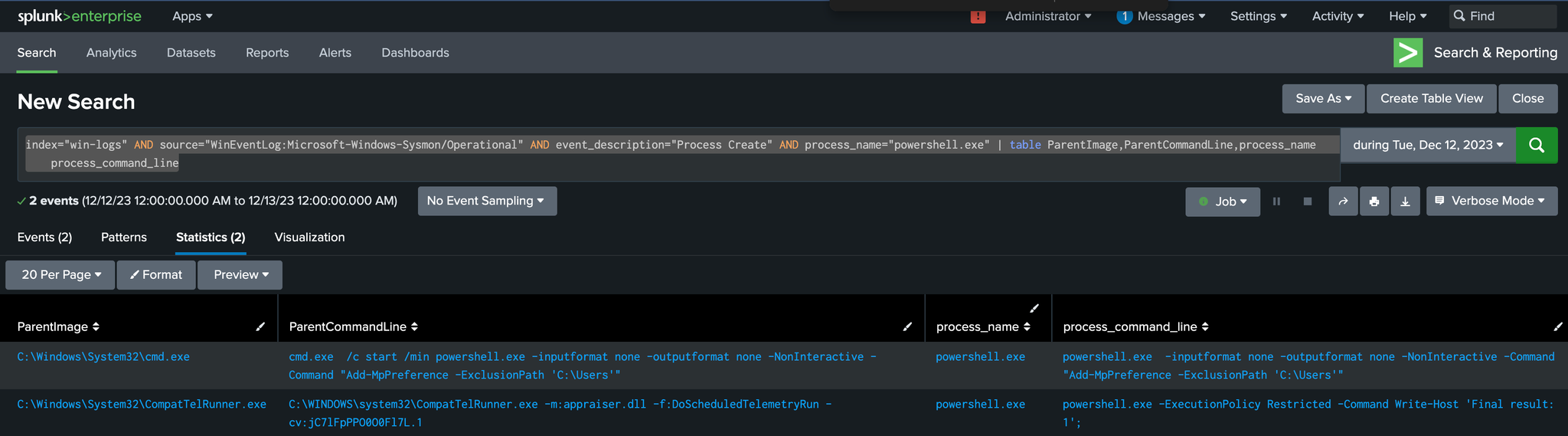Open the Preview dropdown
The height and width of the screenshot is (436, 1568).
click(x=240, y=275)
